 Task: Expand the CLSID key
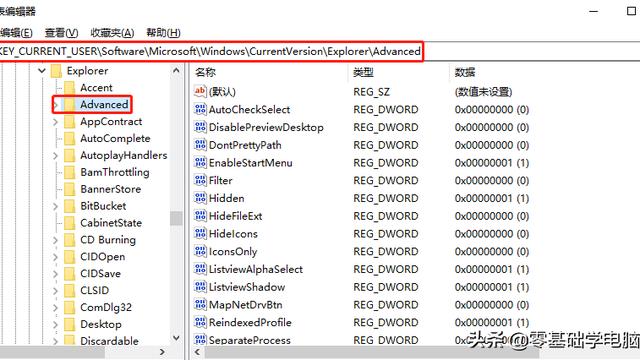pos(56,291)
